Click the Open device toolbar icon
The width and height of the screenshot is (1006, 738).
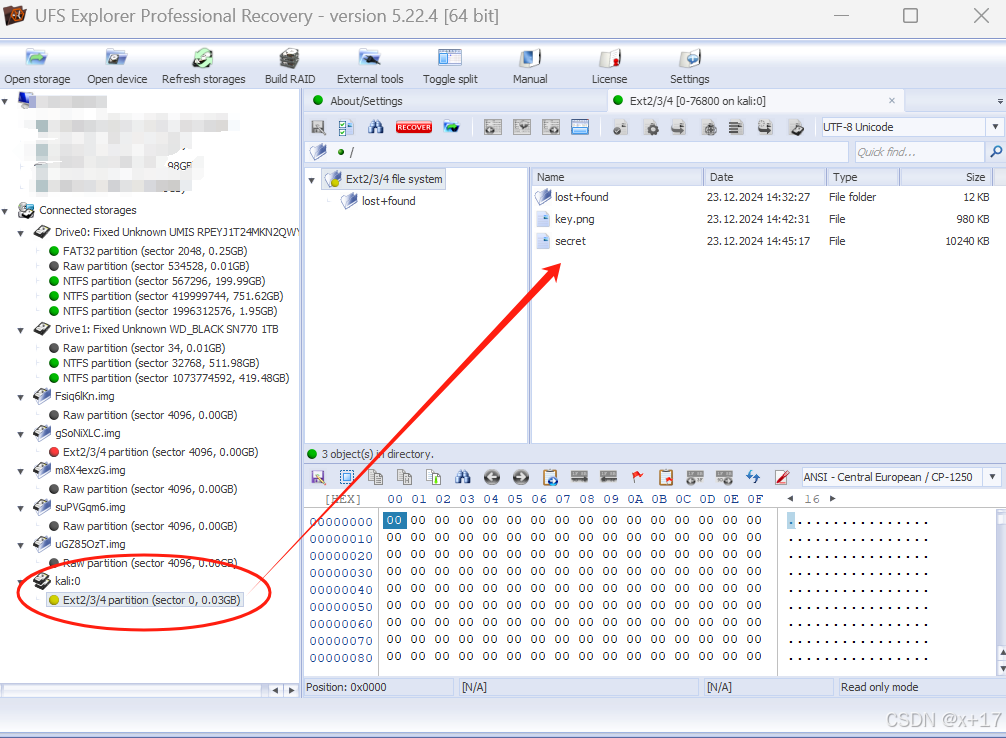point(117,67)
